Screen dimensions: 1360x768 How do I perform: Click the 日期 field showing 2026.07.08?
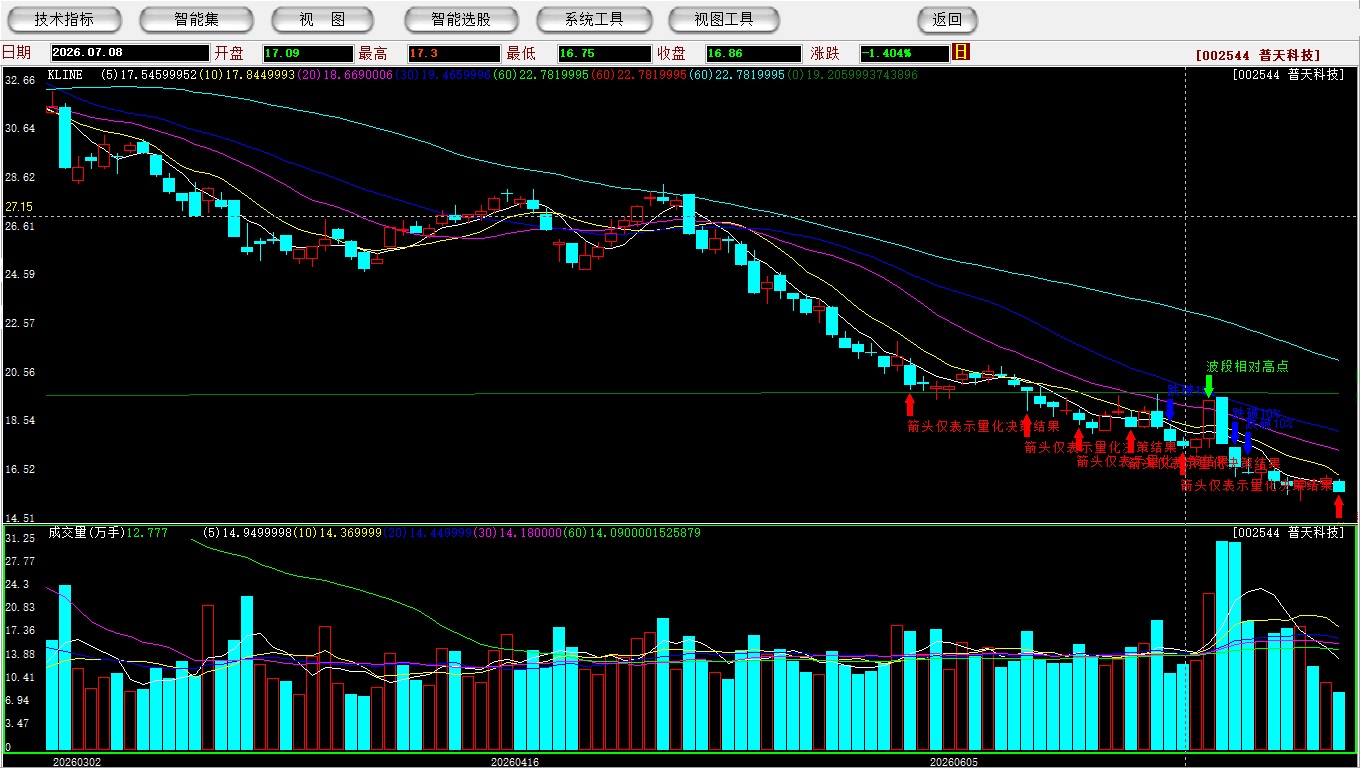point(130,53)
